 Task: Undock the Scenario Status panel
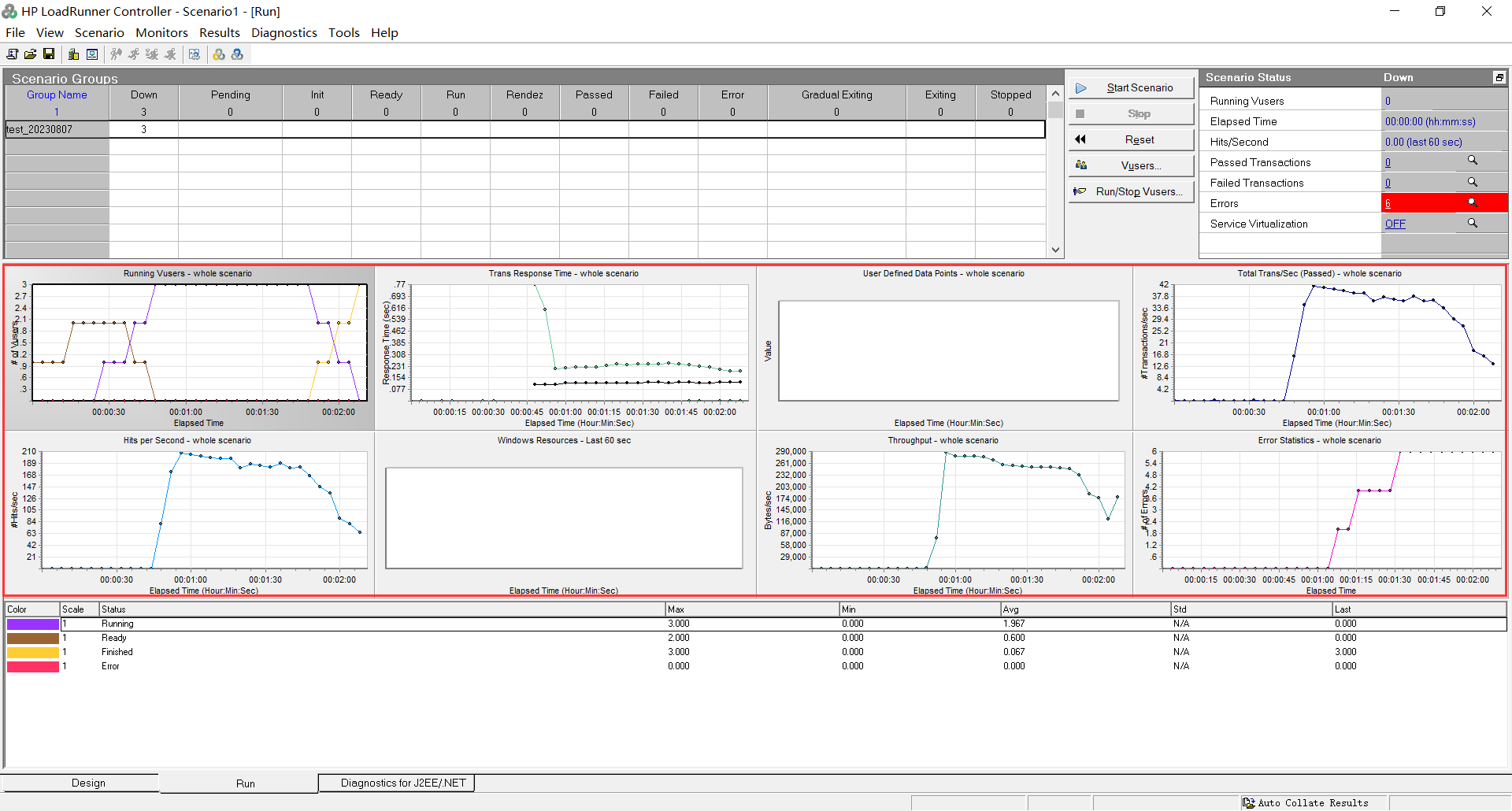coord(1499,77)
